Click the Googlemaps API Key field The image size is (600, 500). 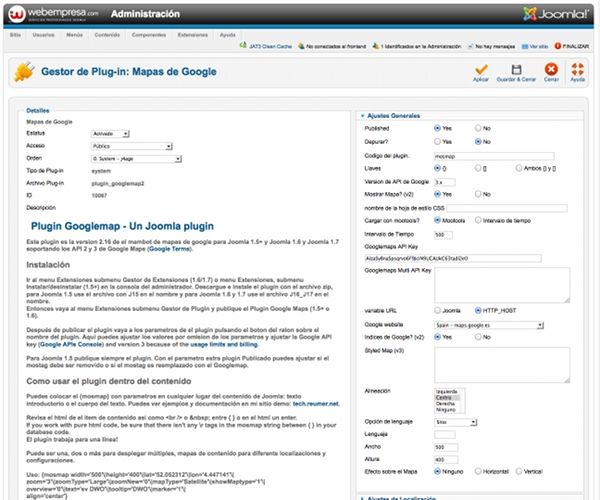453,259
